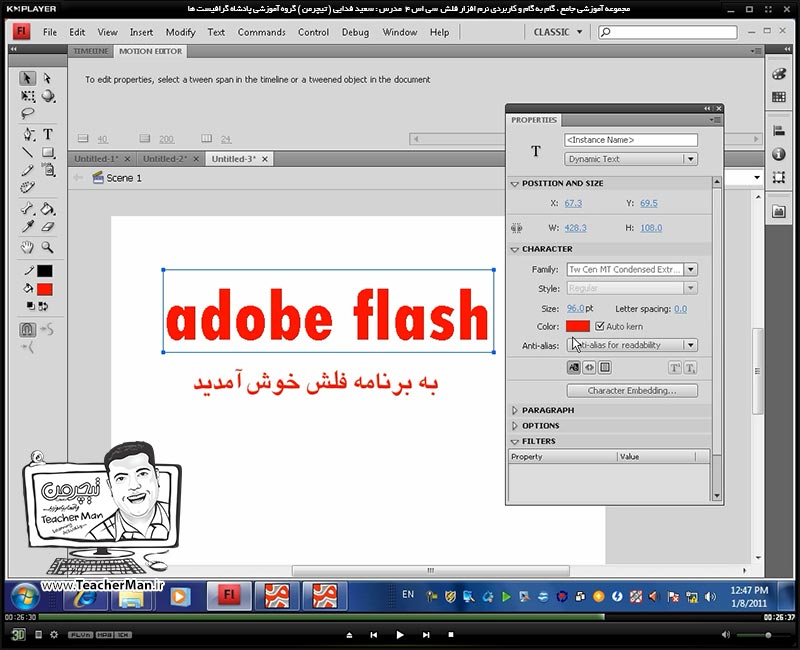Open the black Stroke color swatch
This screenshot has height=650, width=800.
pos(45,271)
